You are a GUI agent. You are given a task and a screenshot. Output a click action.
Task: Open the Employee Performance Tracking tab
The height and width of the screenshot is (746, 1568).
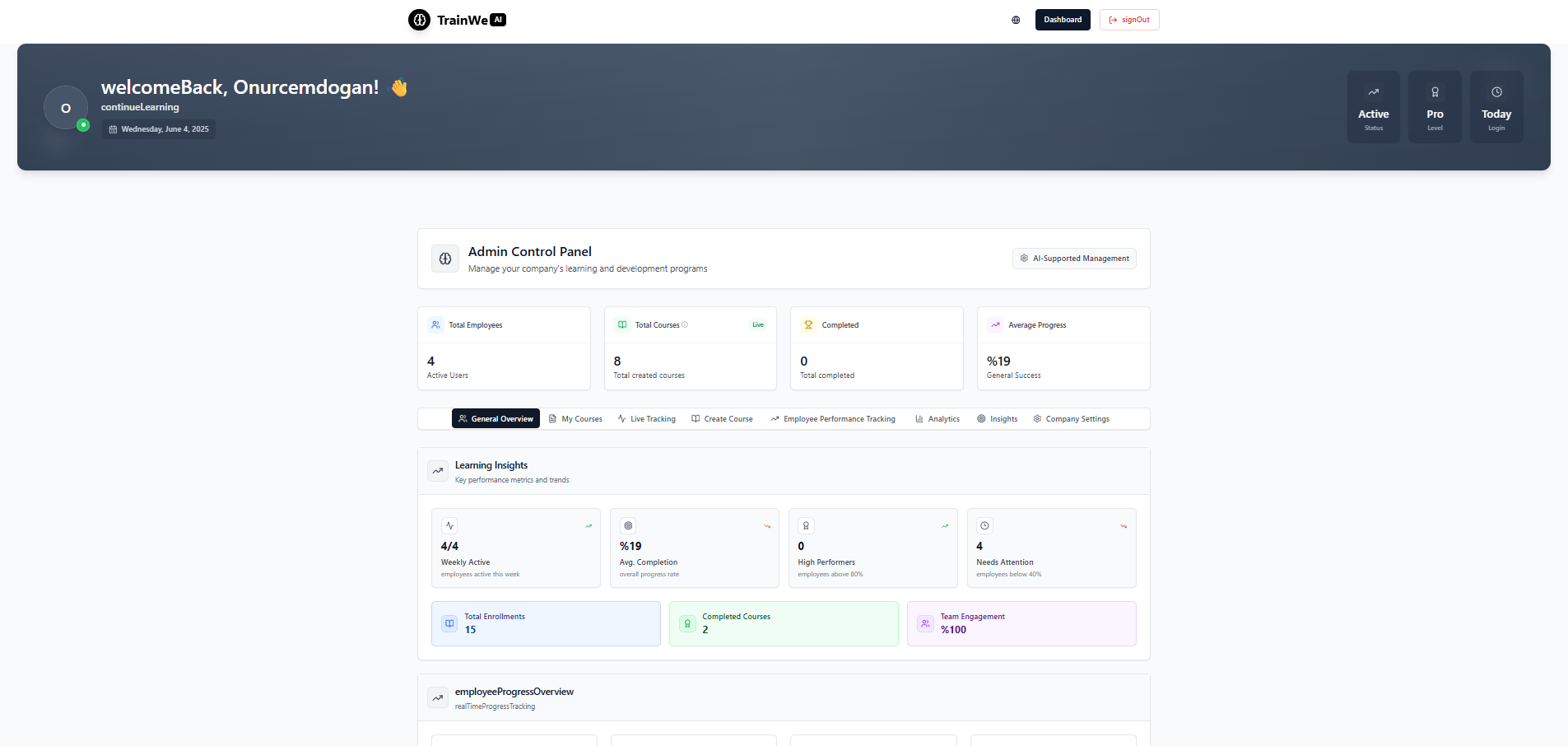[833, 419]
